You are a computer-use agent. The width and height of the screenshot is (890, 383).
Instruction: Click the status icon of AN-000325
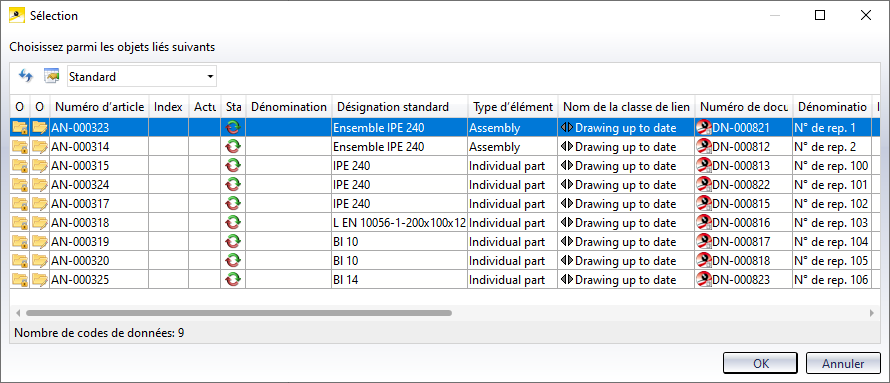pyautogui.click(x=233, y=279)
